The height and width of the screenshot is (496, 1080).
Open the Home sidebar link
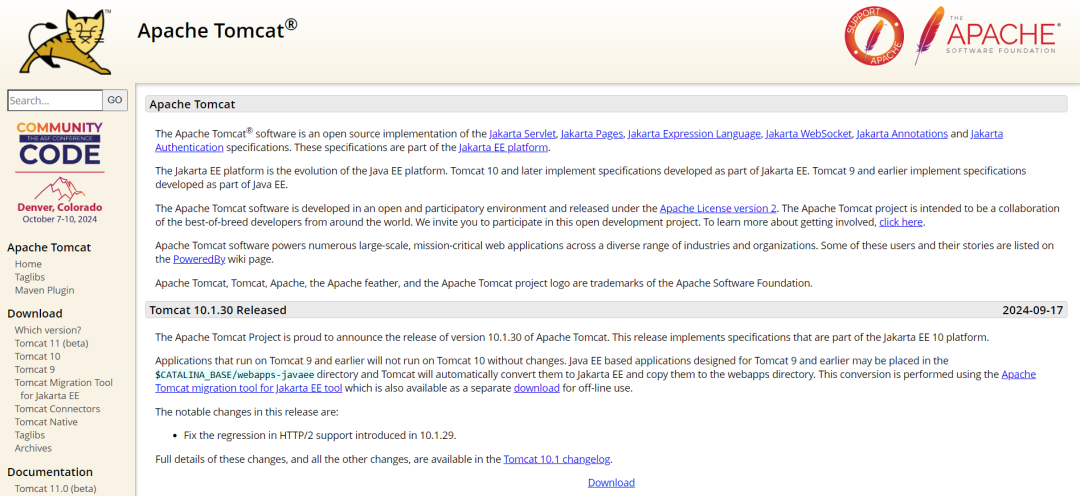click(x=28, y=264)
